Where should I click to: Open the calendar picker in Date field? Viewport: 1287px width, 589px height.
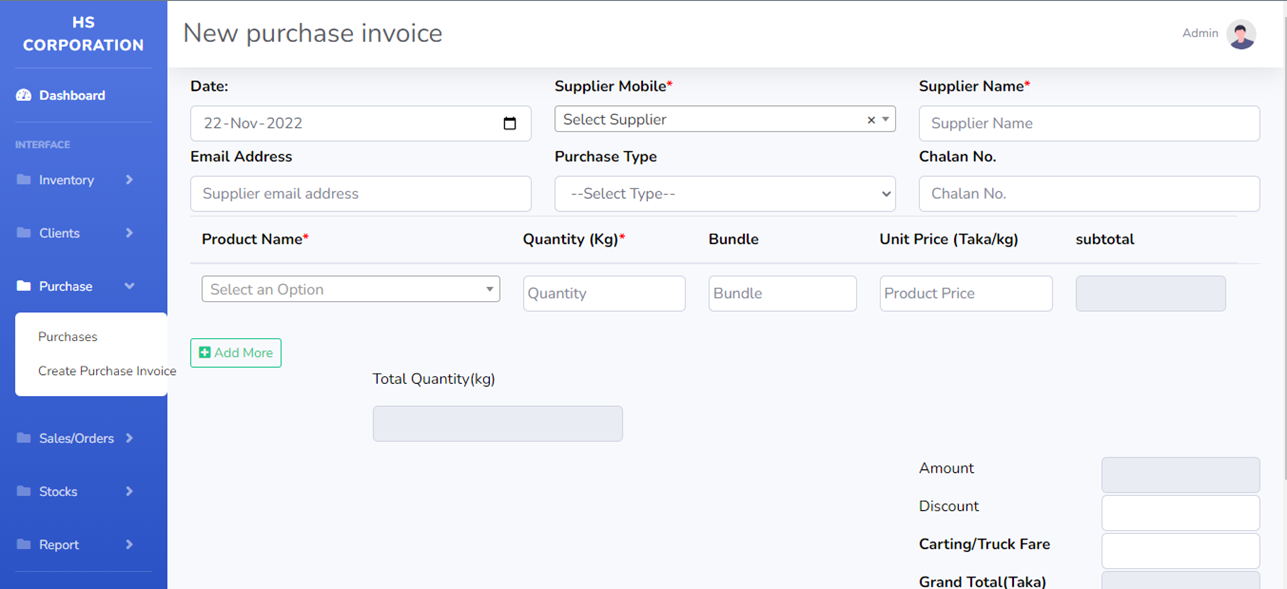pos(510,124)
